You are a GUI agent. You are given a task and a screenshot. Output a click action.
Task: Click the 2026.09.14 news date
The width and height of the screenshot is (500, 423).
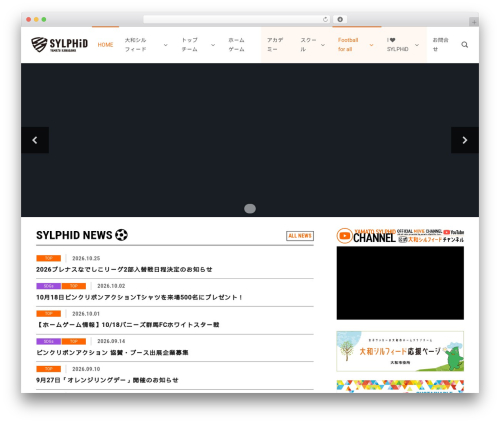tap(111, 341)
